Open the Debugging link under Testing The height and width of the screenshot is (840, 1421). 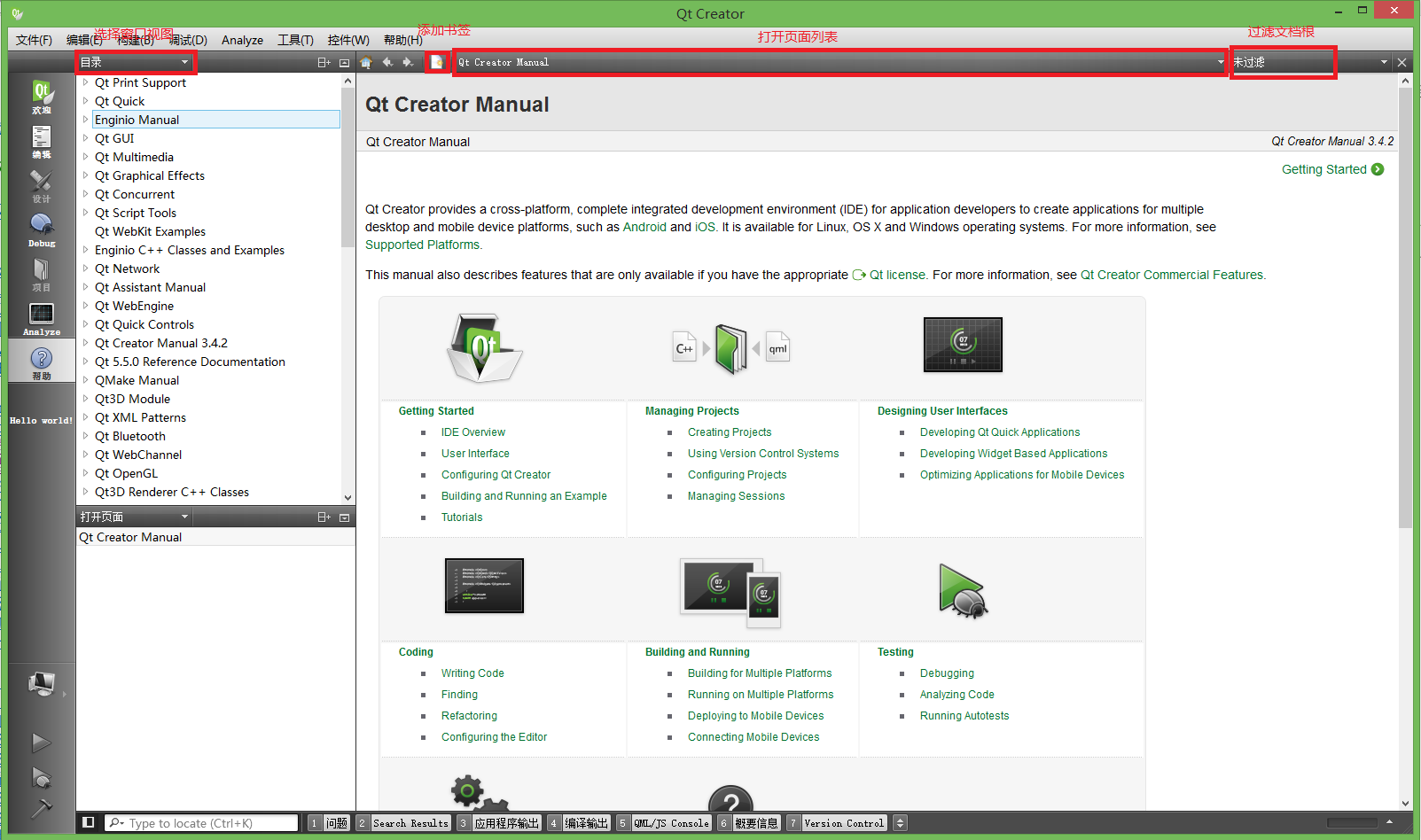(947, 673)
